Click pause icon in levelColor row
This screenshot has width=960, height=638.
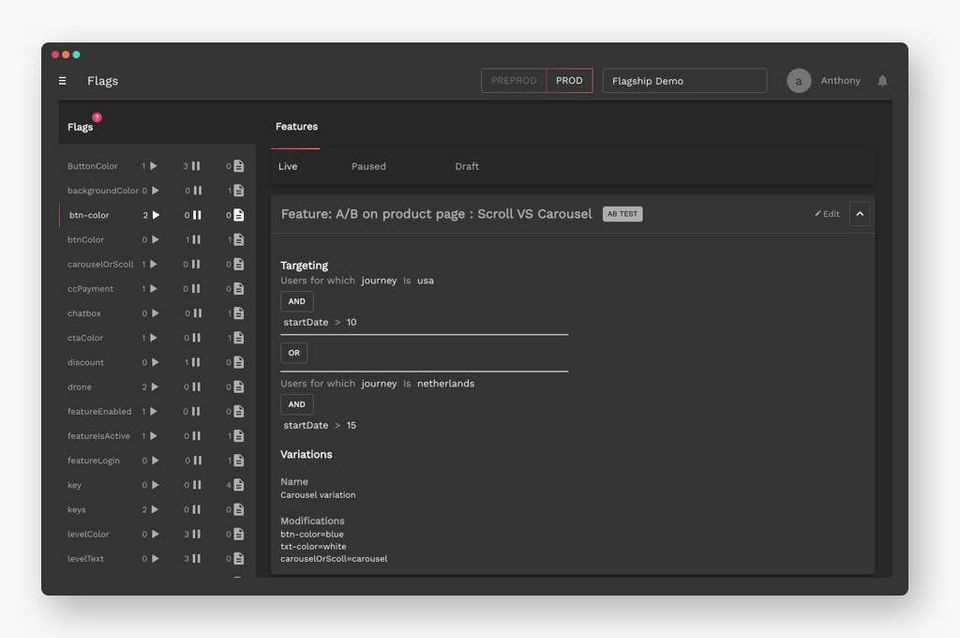(197, 533)
